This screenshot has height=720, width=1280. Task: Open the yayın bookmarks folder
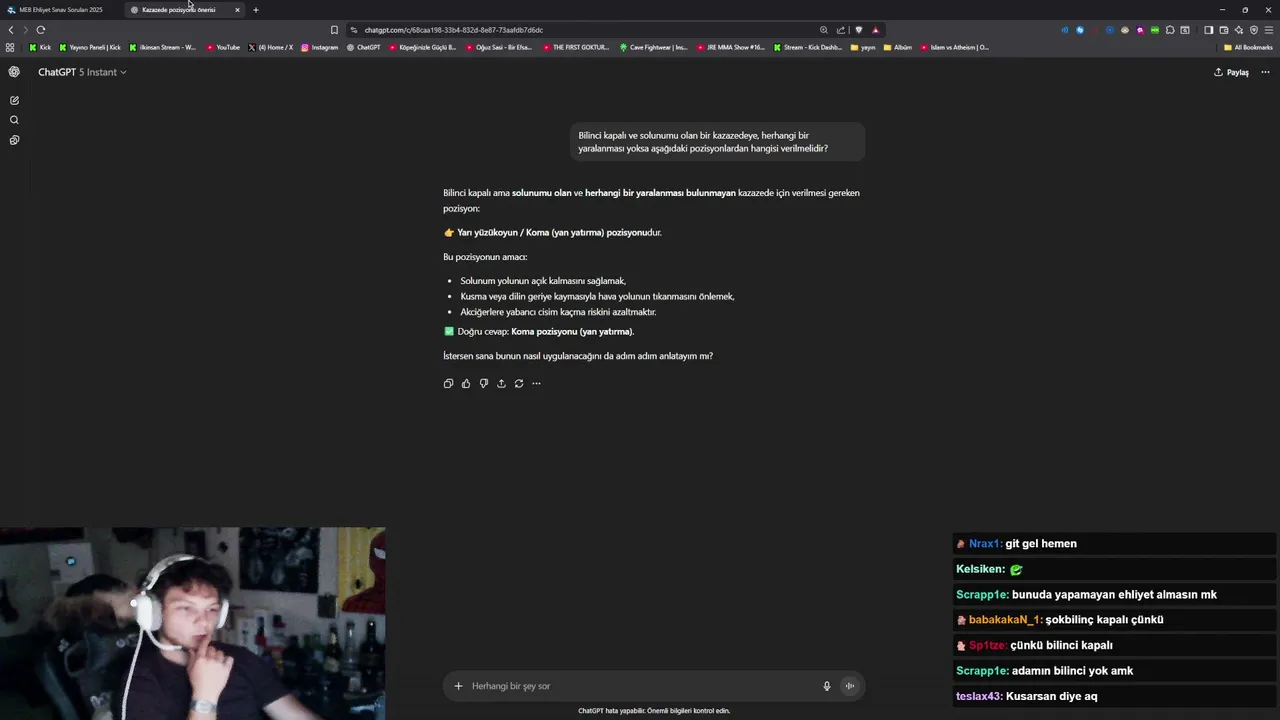pyautogui.click(x=863, y=47)
